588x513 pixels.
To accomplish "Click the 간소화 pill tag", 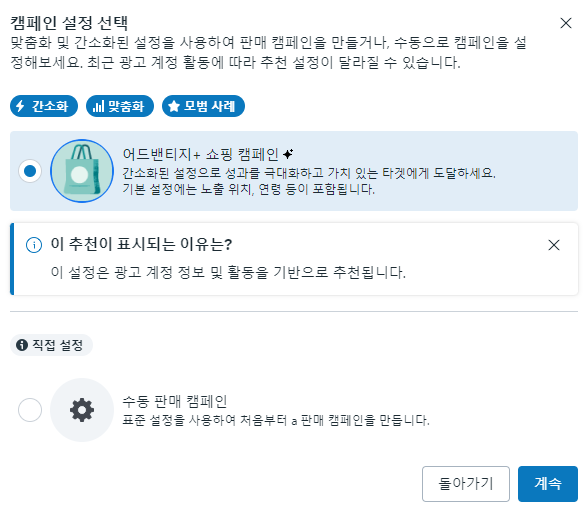I will [x=44, y=106].
